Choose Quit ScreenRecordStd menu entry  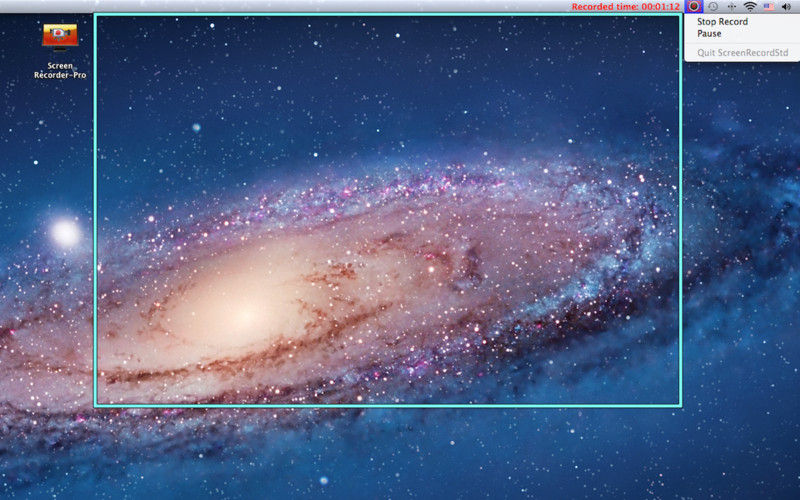[x=742, y=53]
